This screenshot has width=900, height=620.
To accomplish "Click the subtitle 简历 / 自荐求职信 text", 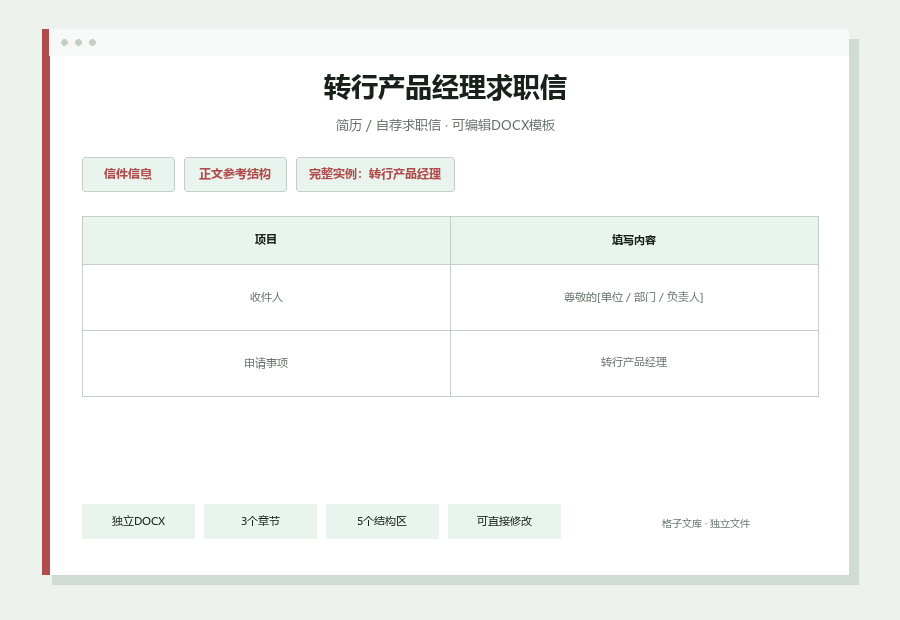I will click(388, 125).
